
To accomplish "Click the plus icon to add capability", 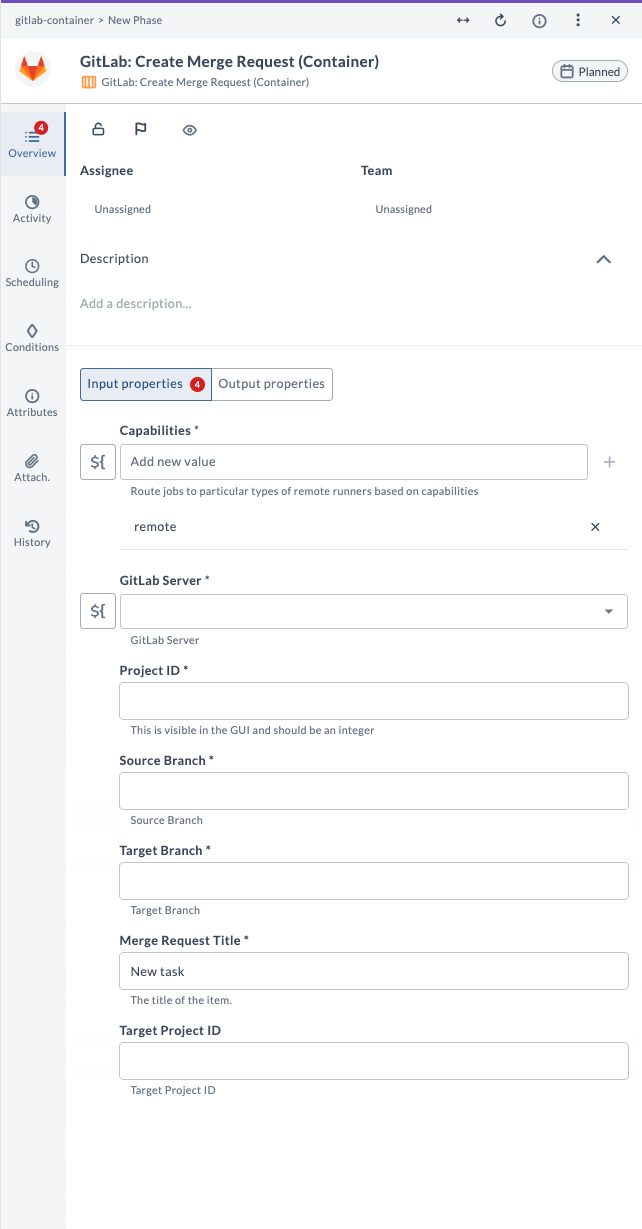I will pos(610,462).
